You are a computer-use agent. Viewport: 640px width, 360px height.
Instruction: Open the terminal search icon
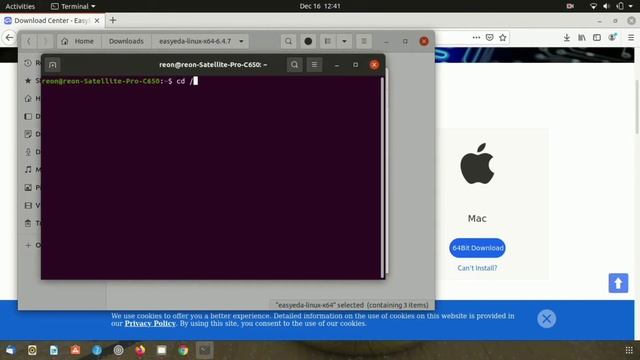294,64
